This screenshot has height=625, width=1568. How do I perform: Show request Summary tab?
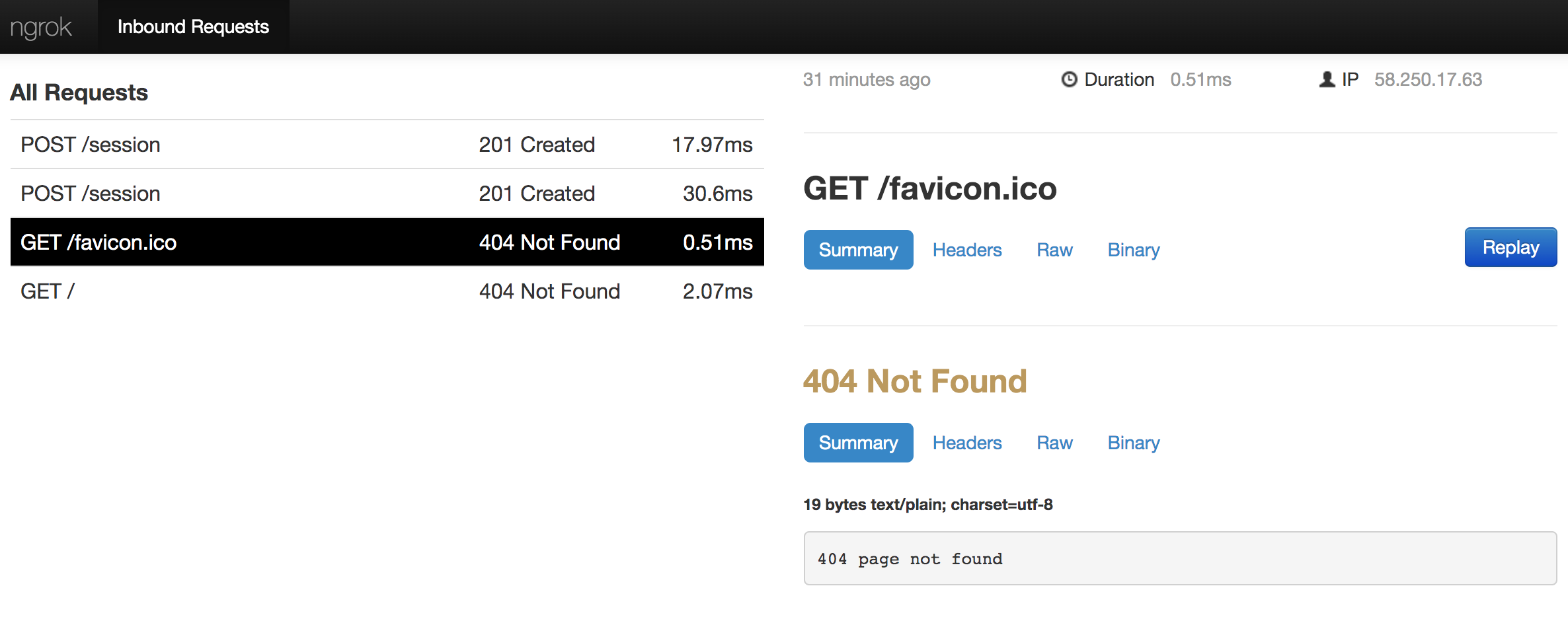pyautogui.click(x=858, y=250)
